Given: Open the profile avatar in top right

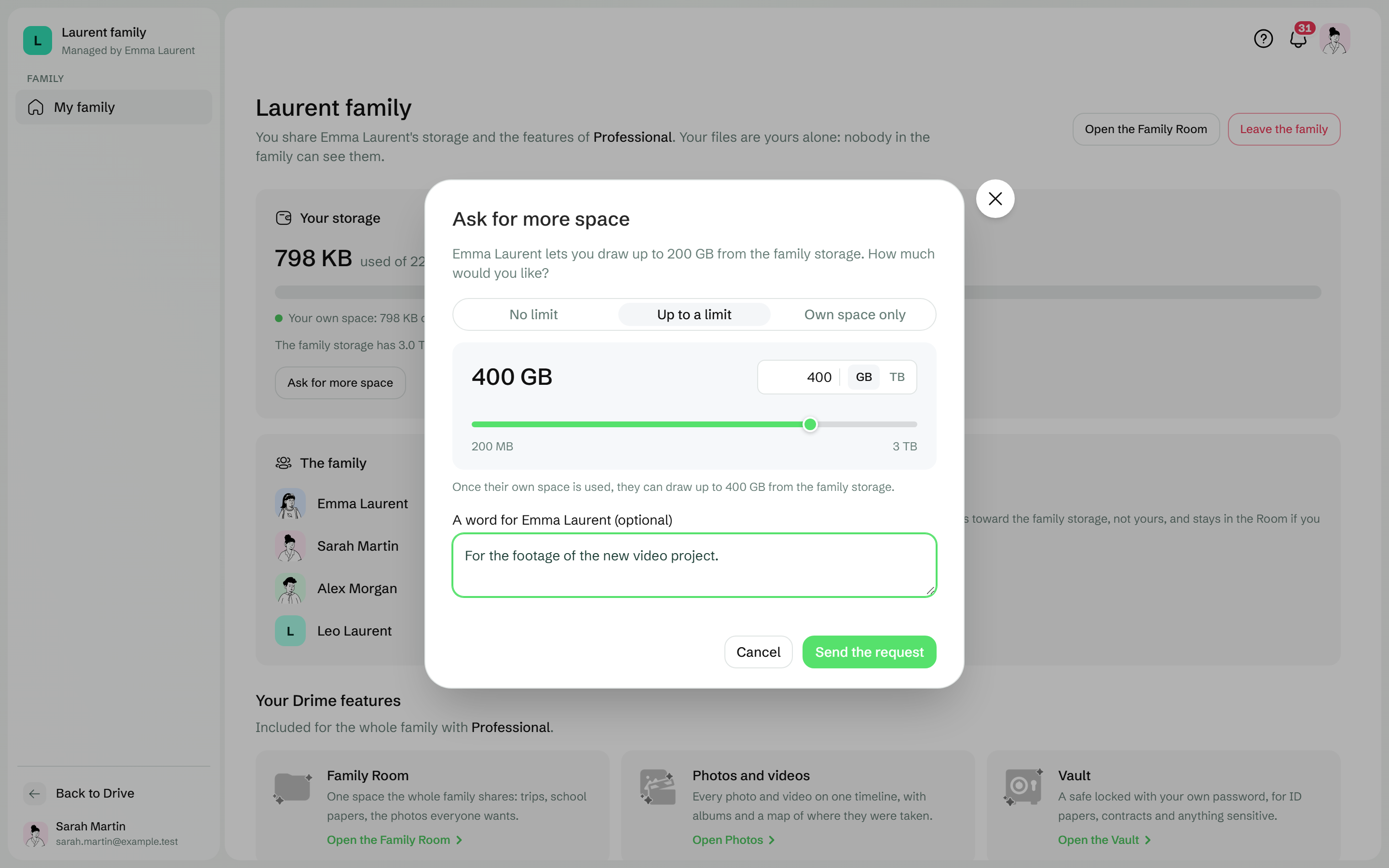Looking at the screenshot, I should pos(1335,39).
